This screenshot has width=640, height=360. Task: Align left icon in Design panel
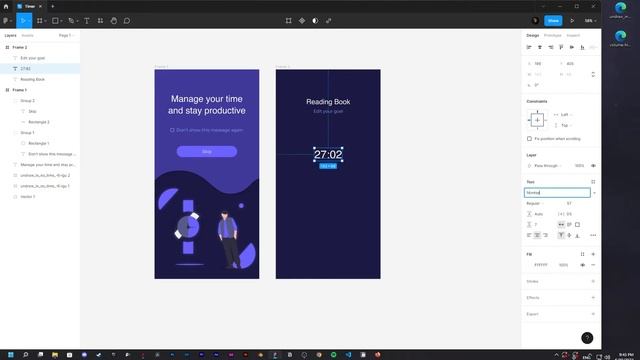click(x=529, y=47)
